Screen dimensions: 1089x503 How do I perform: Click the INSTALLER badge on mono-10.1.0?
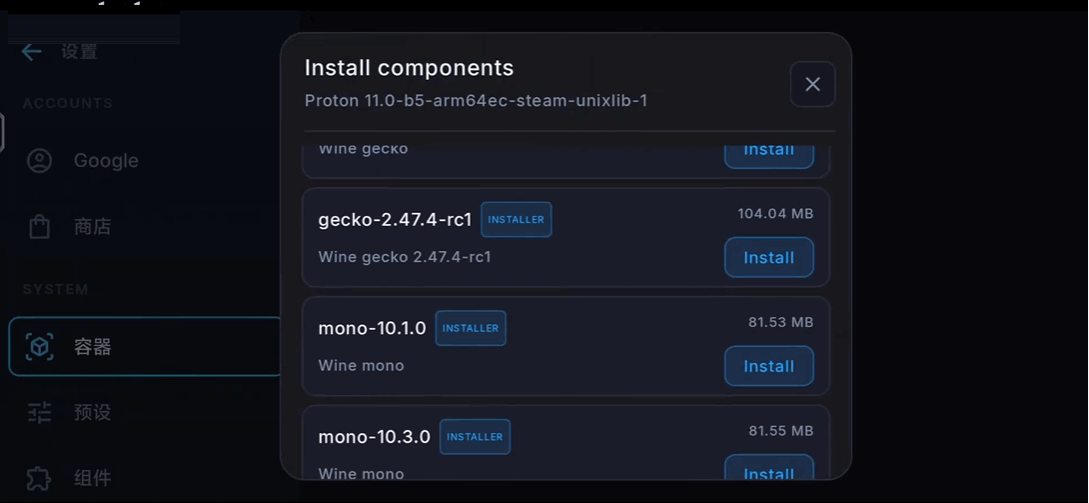point(470,328)
